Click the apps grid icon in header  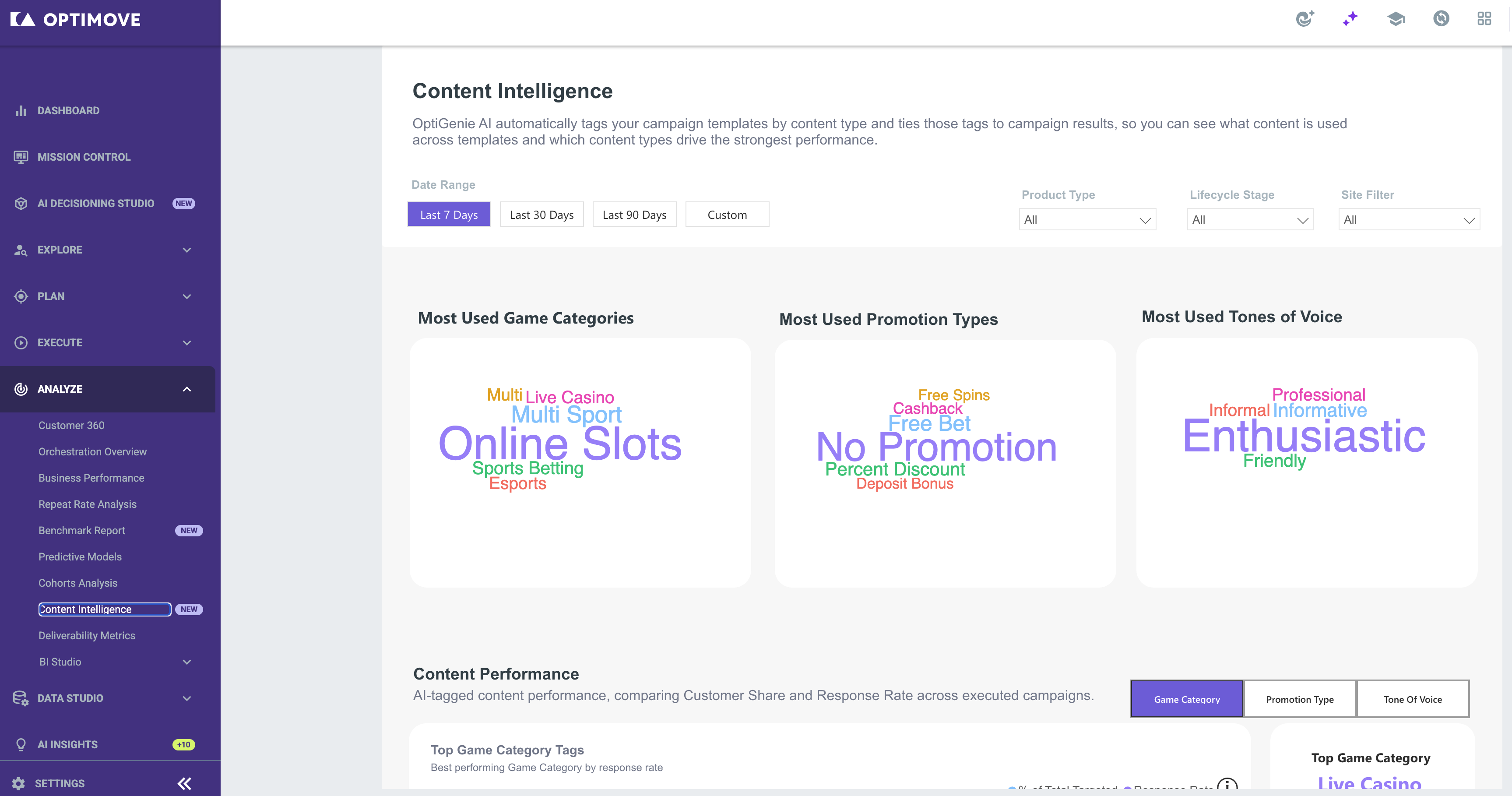pyautogui.click(x=1484, y=19)
